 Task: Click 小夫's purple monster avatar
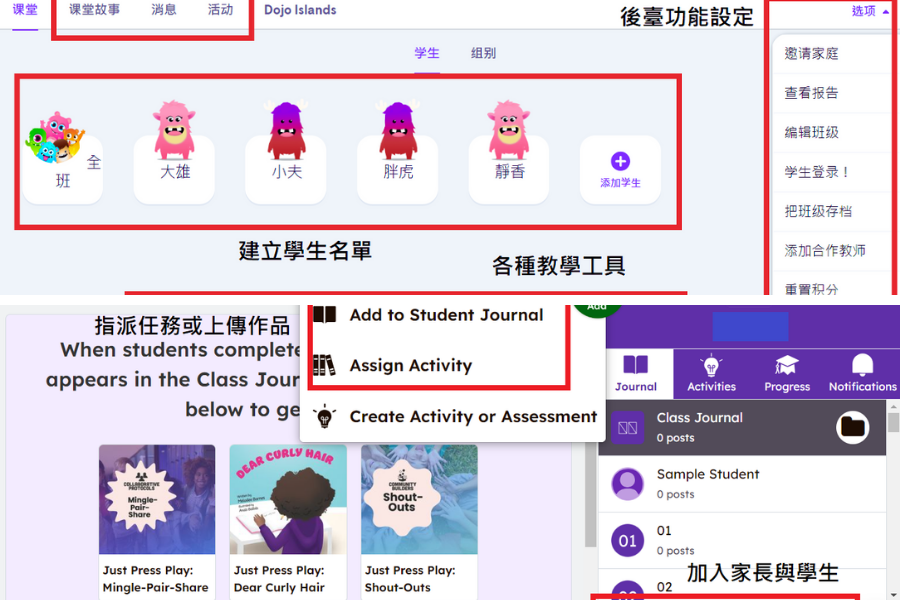pos(286,130)
